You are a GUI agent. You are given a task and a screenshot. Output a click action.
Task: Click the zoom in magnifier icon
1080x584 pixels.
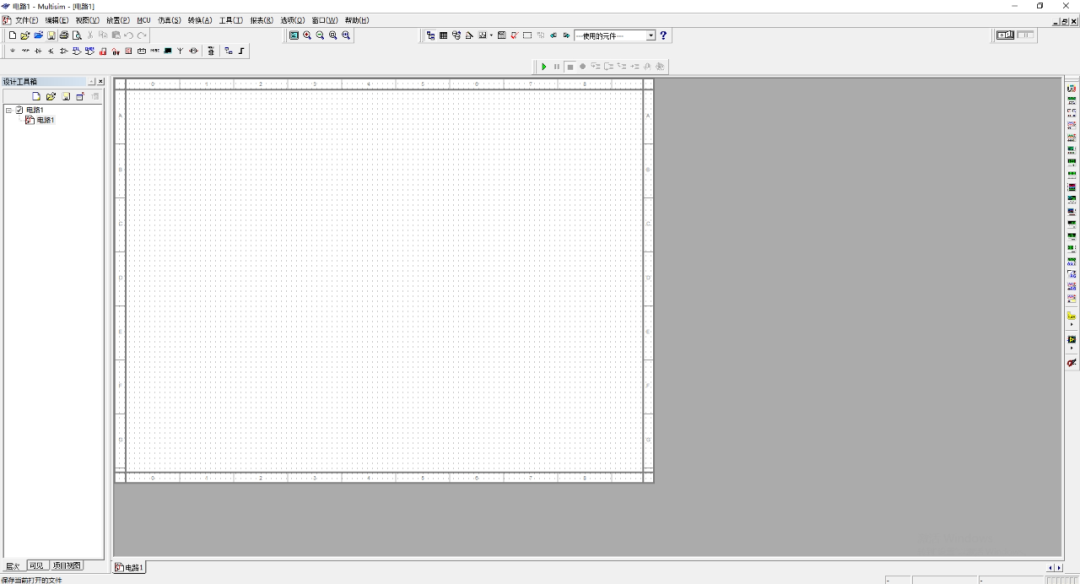point(307,35)
